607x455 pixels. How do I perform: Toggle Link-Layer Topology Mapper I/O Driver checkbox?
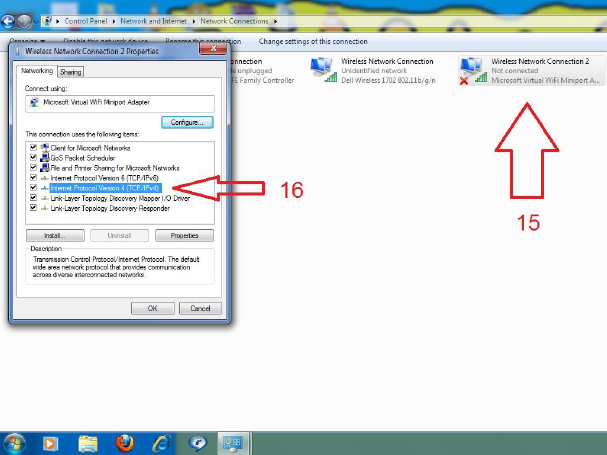point(33,197)
